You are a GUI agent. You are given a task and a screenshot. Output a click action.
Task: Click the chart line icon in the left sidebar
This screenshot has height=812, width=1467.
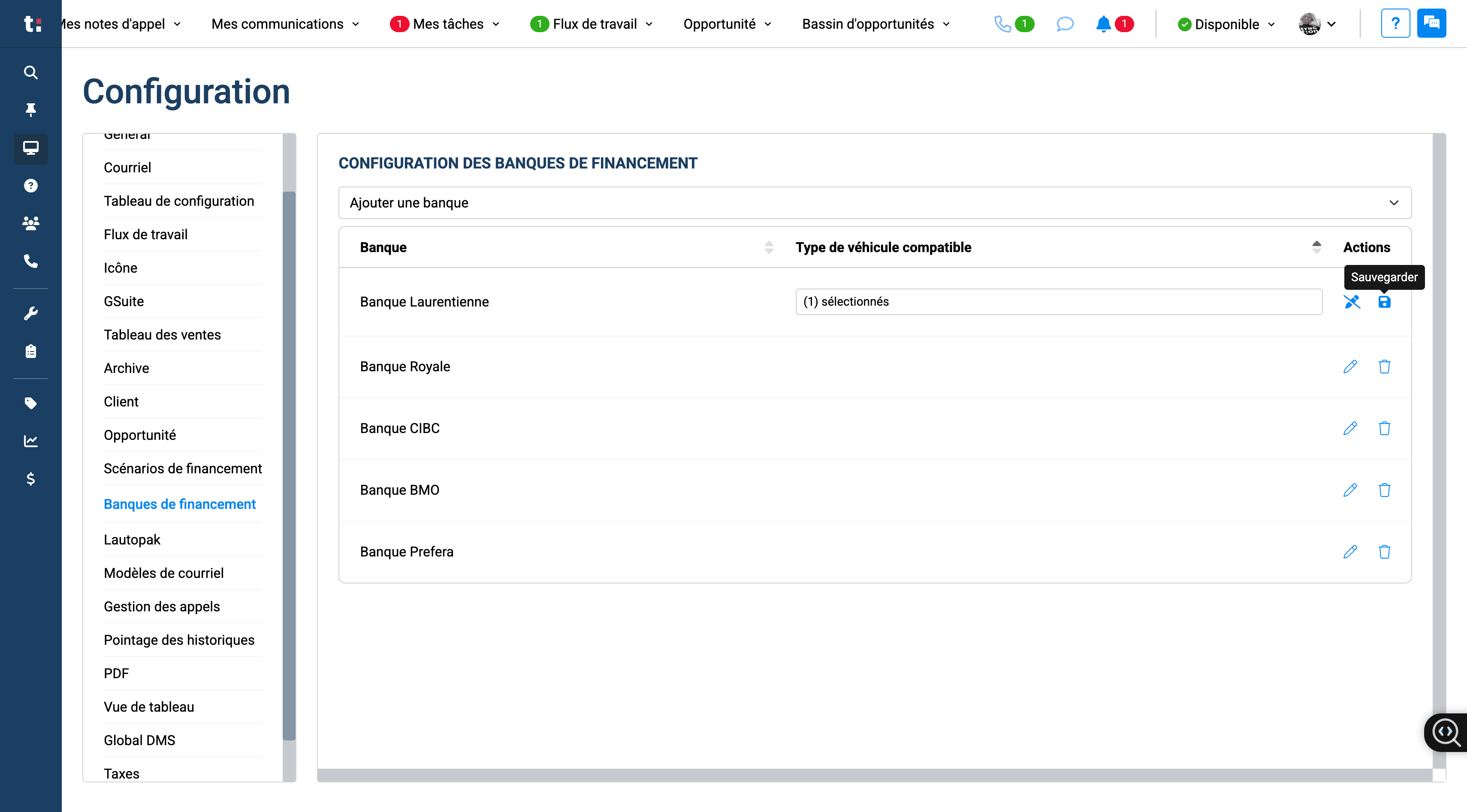(x=31, y=441)
